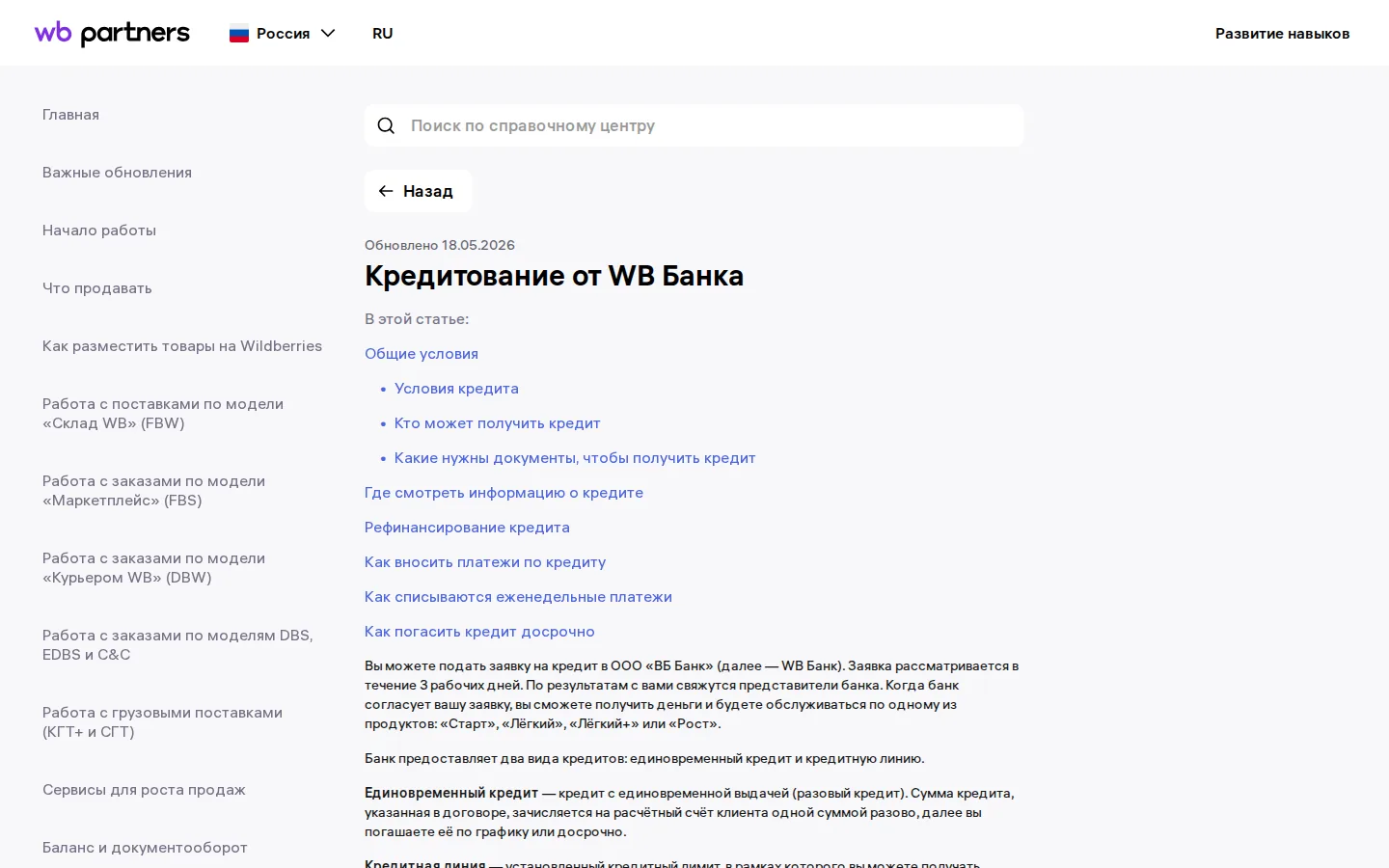1389x868 pixels.
Task: Open Развитие навыков in the header
Action: click(1282, 34)
